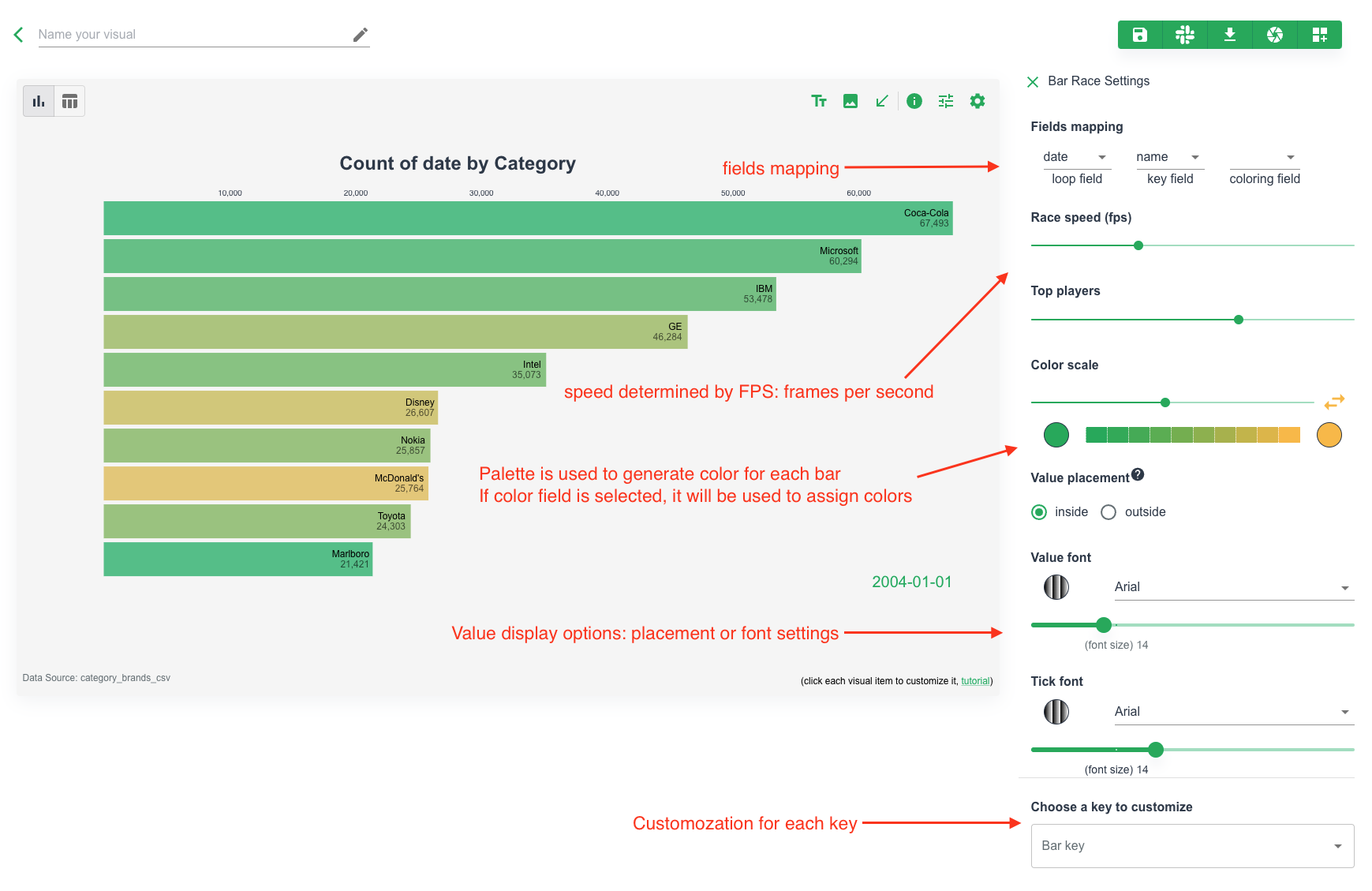This screenshot has width=1372, height=891.
Task: Open the Value font color picker
Action: 1056,587
